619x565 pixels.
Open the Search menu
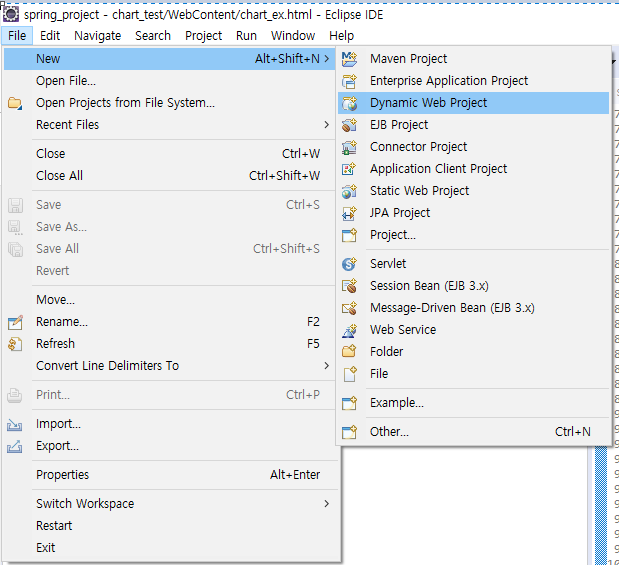click(x=153, y=36)
